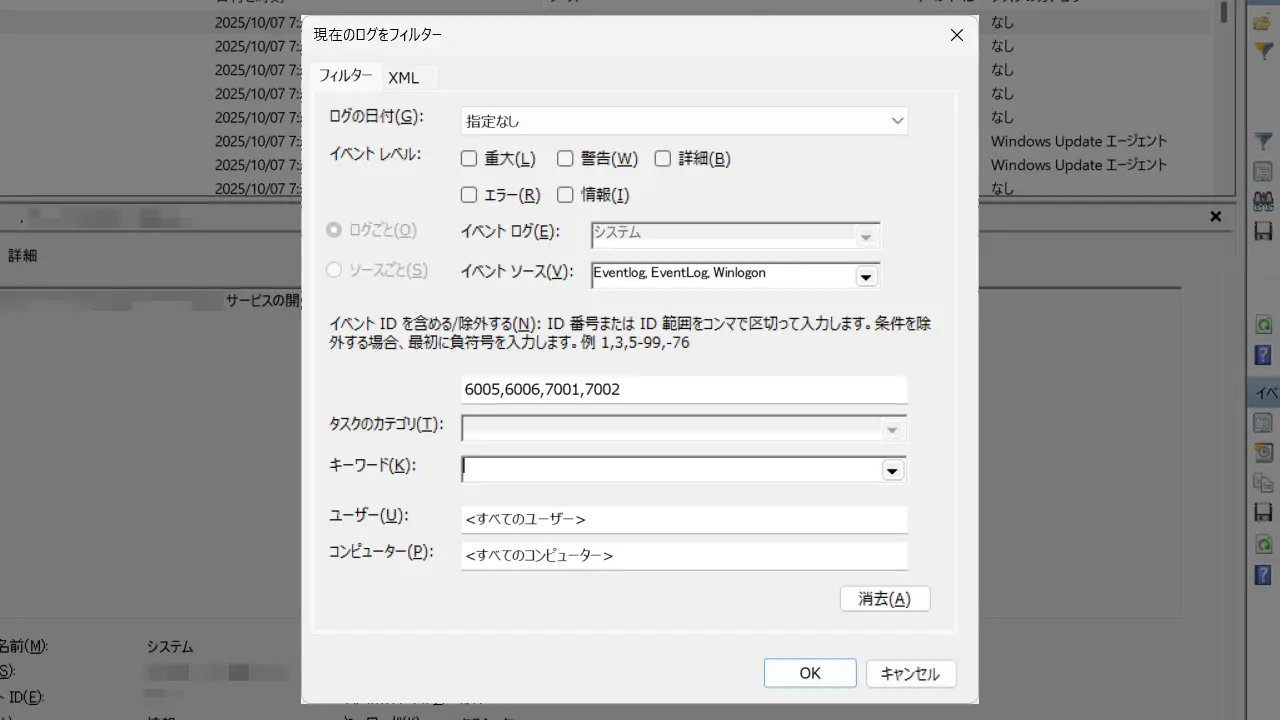Click the event ID field containing 6005,6006,7001,7002
This screenshot has height=720, width=1280.
684,389
